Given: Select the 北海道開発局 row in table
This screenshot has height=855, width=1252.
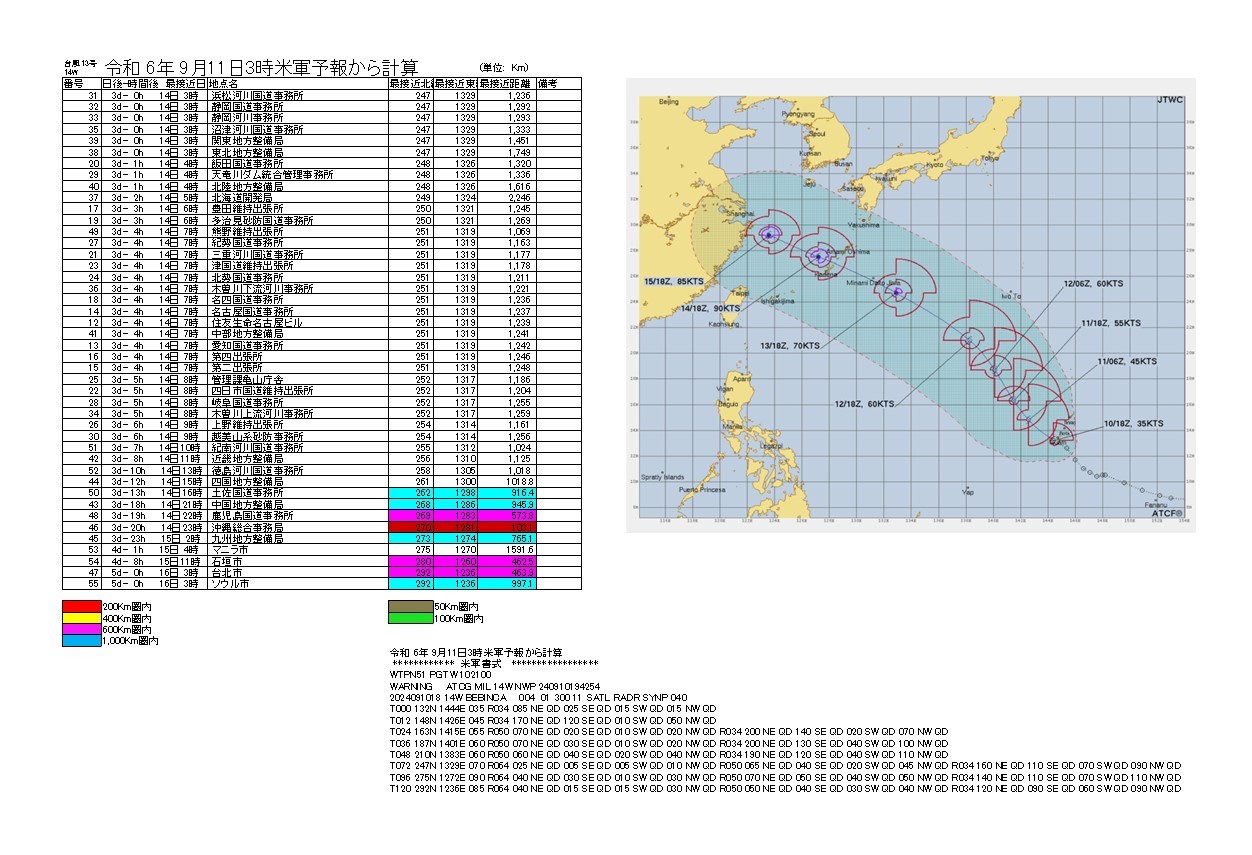Looking at the screenshot, I should click(x=244, y=199).
